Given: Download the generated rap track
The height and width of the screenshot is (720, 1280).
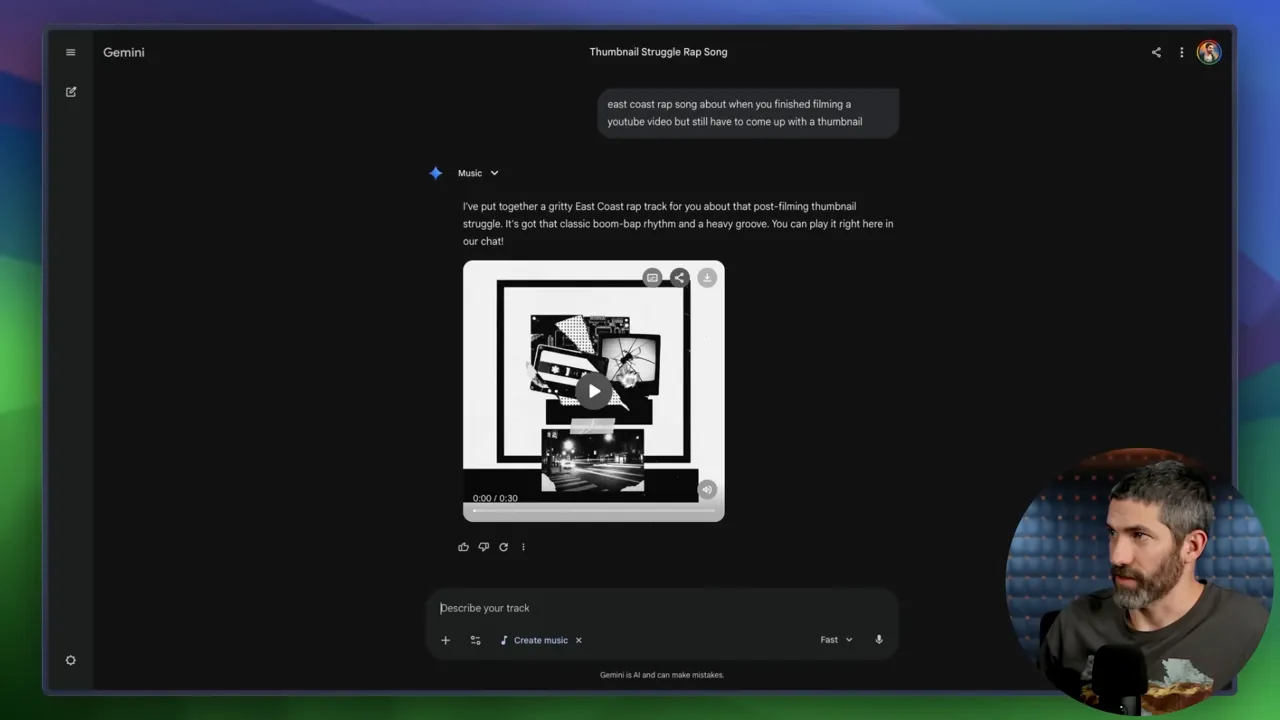Looking at the screenshot, I should pos(707,277).
